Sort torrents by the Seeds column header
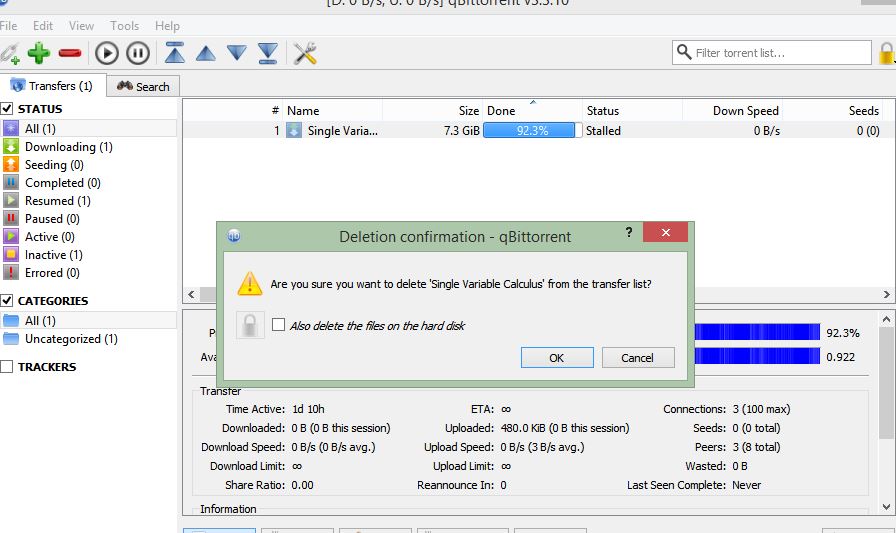This screenshot has height=533, width=896. pos(833,111)
